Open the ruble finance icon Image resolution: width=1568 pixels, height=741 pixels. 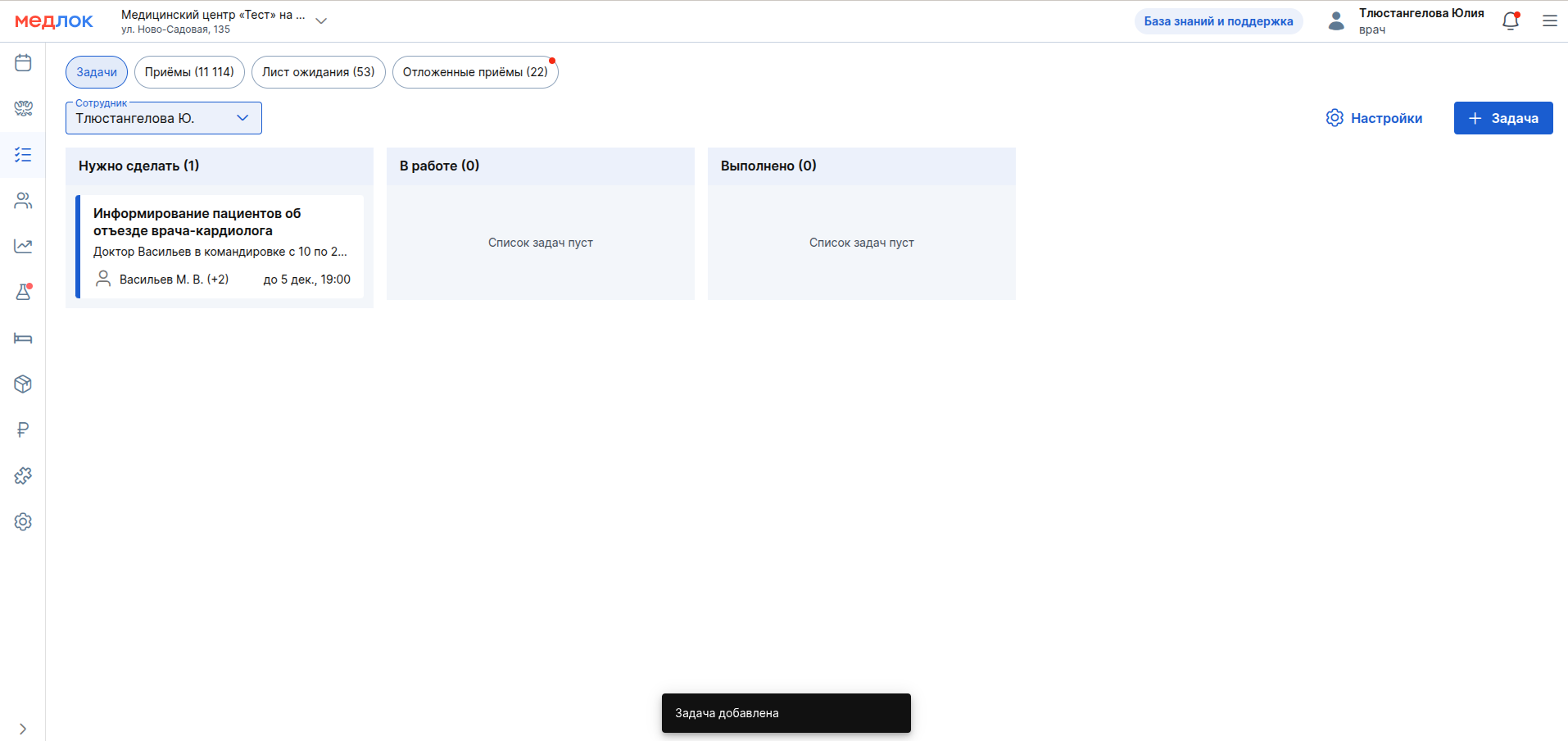click(23, 430)
